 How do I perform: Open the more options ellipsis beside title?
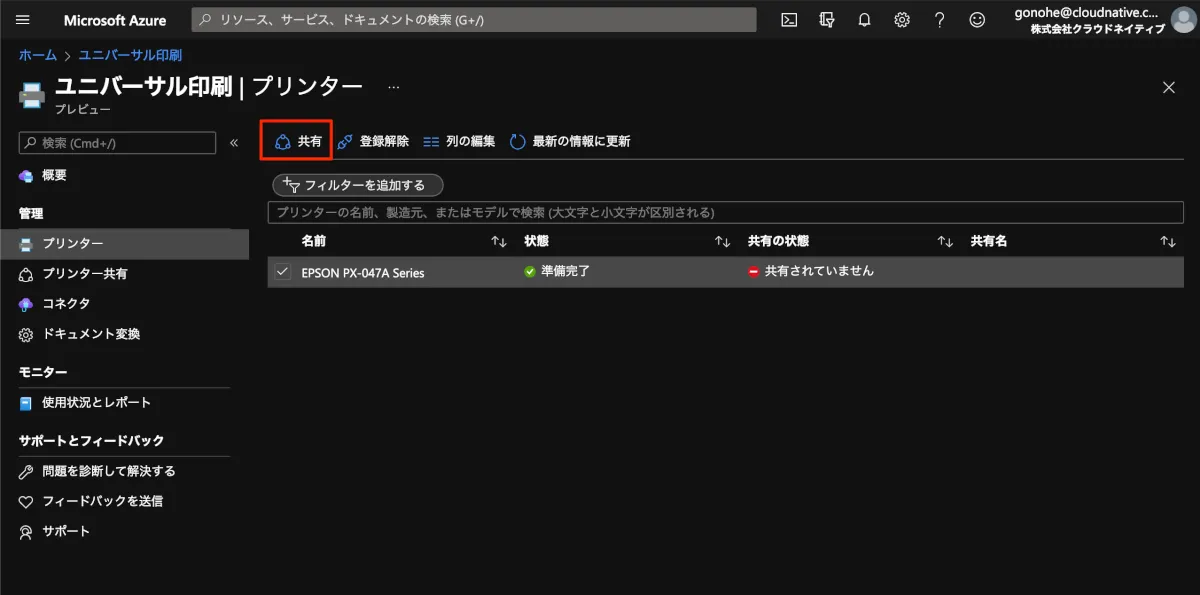click(x=394, y=87)
